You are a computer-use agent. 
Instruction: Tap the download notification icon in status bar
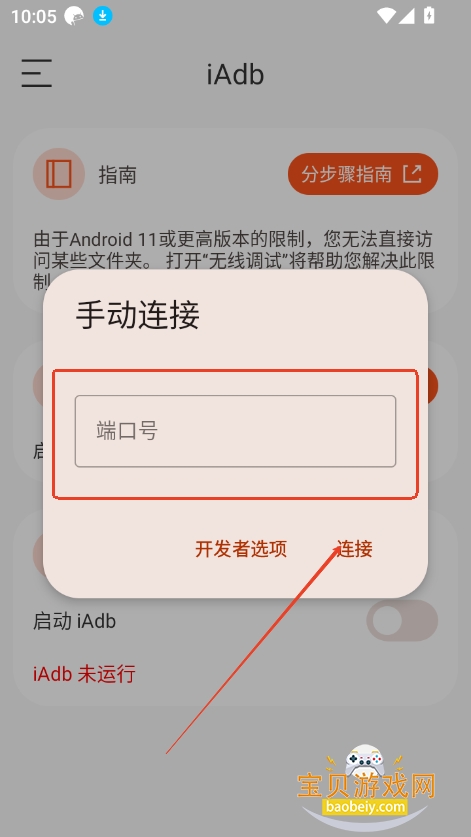point(103,17)
